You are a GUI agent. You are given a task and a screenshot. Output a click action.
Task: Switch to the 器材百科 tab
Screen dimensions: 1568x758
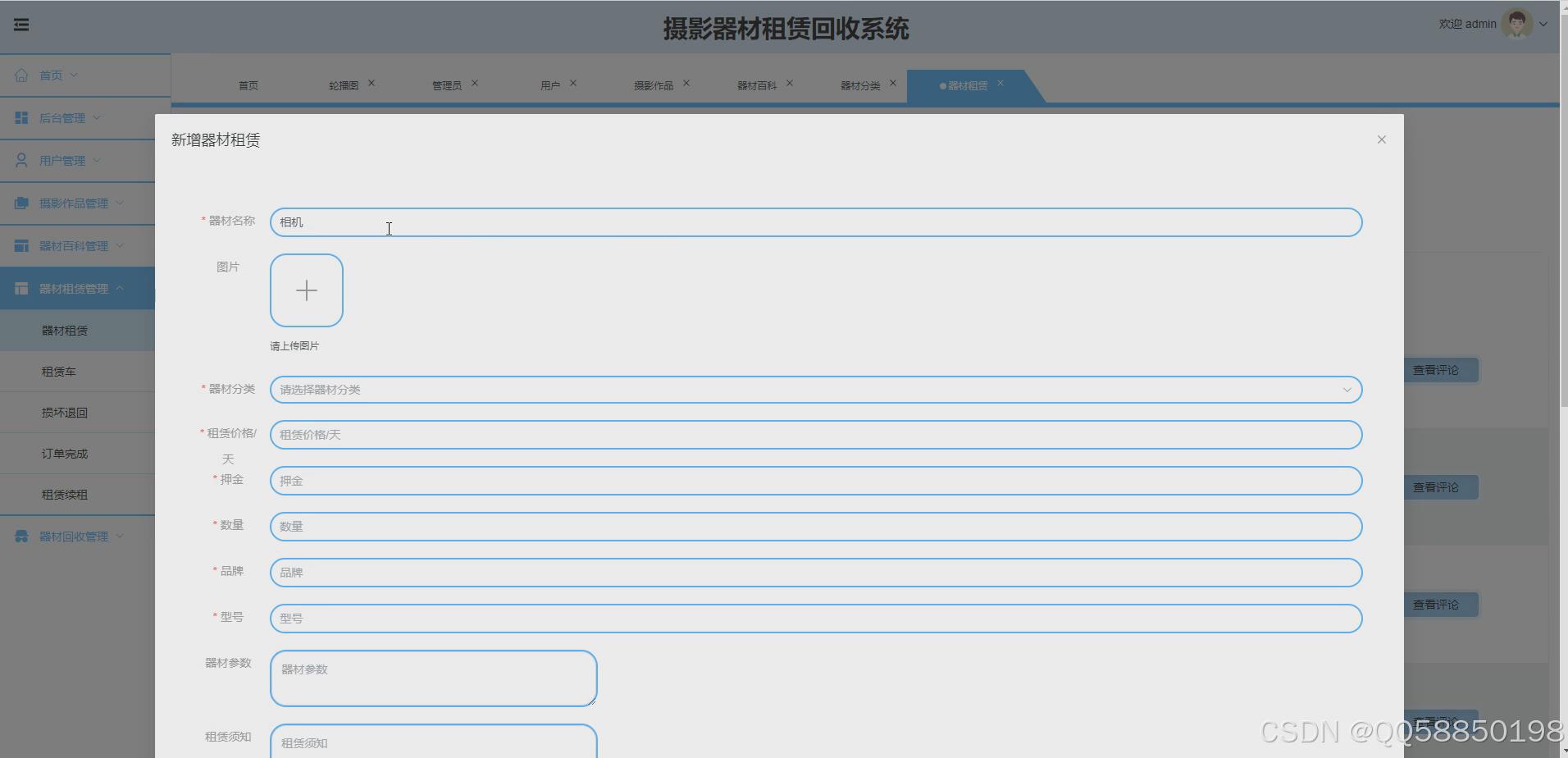click(756, 84)
